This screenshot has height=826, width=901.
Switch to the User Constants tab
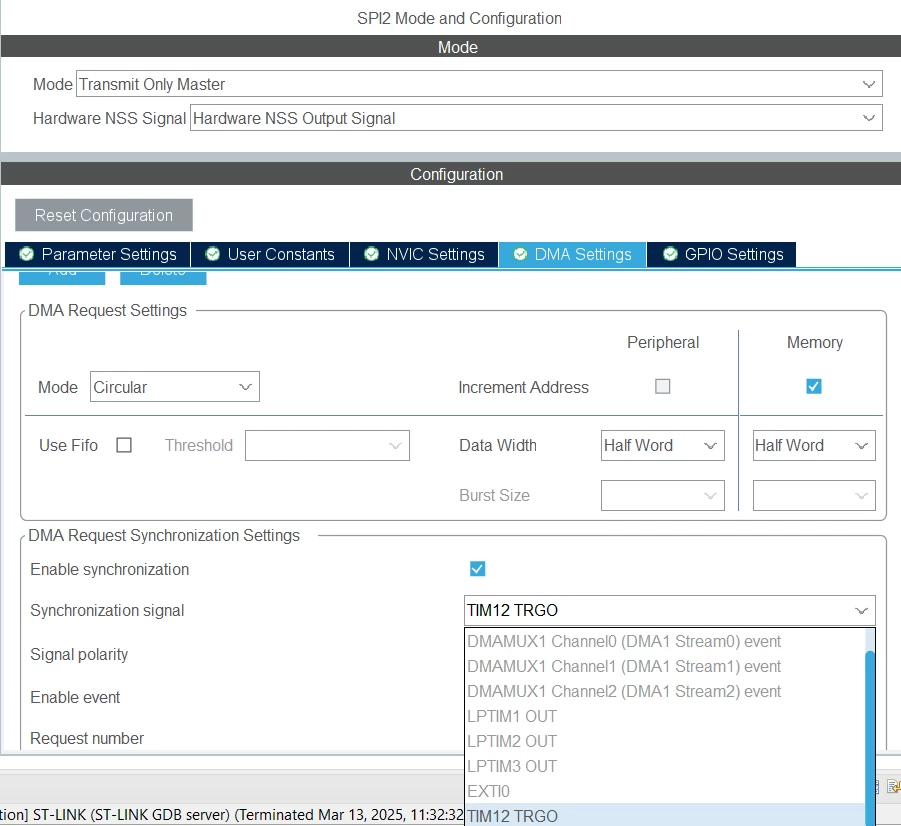(270, 254)
